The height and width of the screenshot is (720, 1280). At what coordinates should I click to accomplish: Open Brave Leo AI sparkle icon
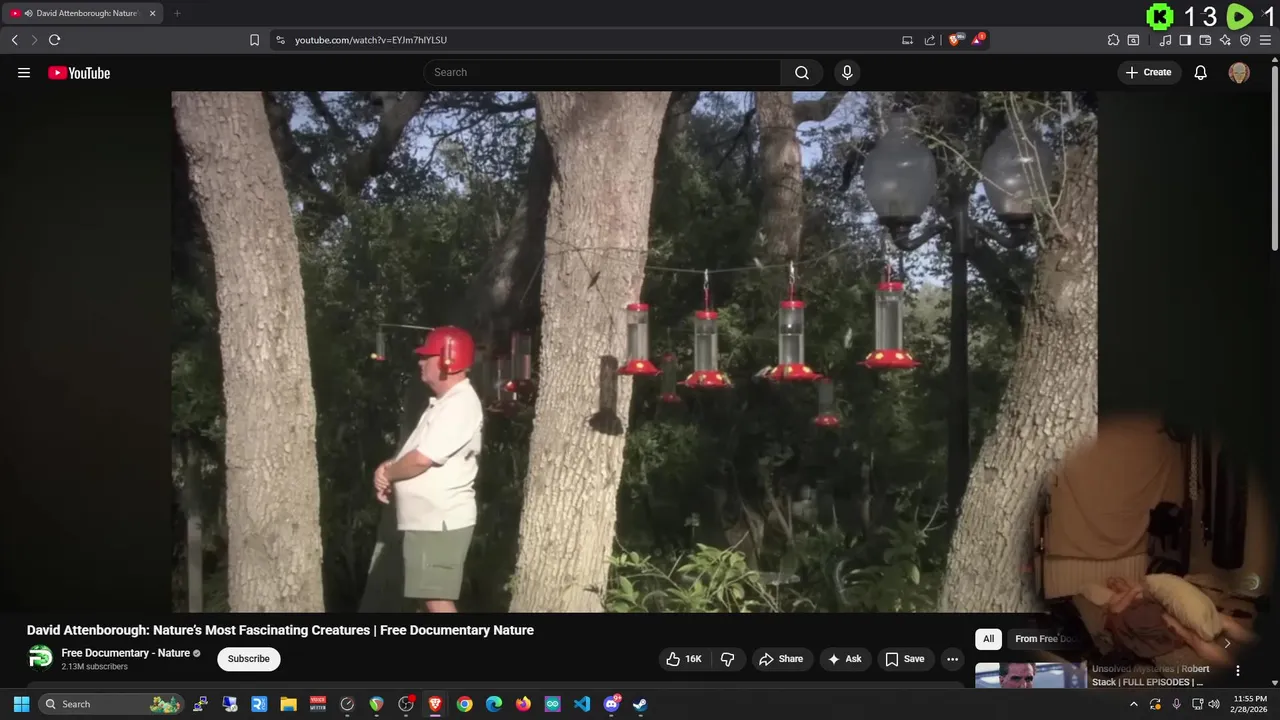point(1225,40)
